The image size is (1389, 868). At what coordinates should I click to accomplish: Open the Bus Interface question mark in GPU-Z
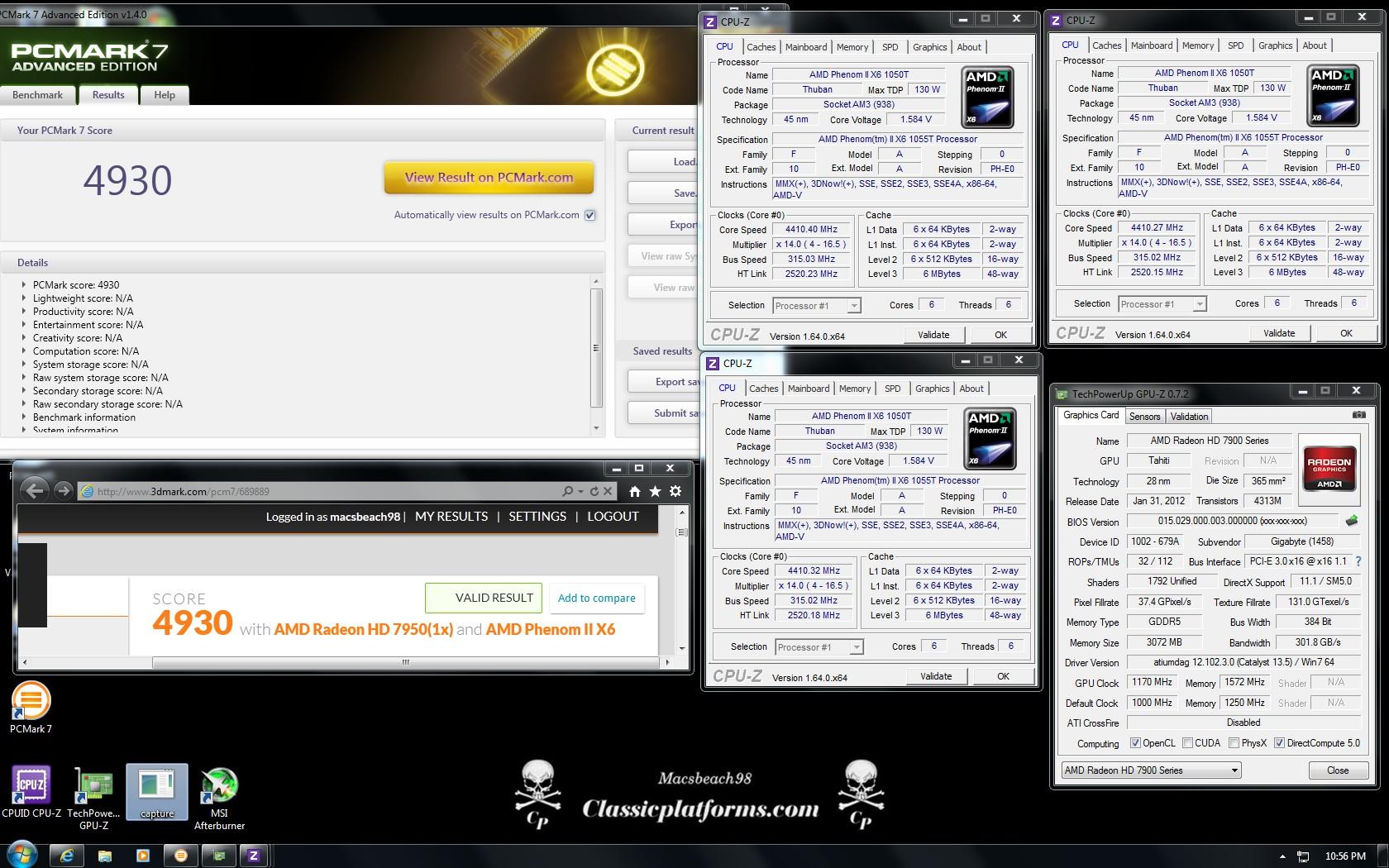pyautogui.click(x=1358, y=561)
